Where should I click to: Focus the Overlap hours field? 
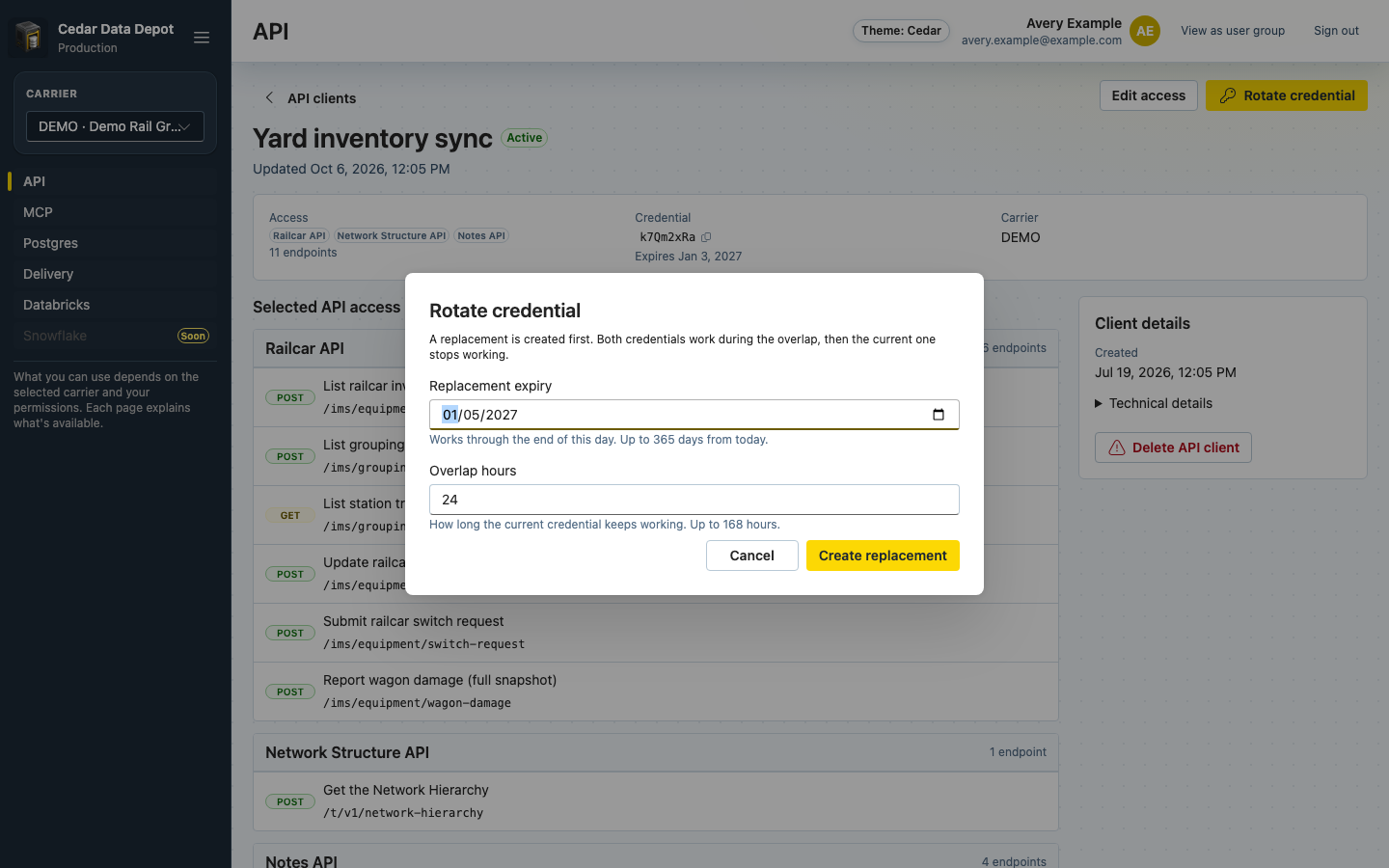pyautogui.click(x=694, y=500)
